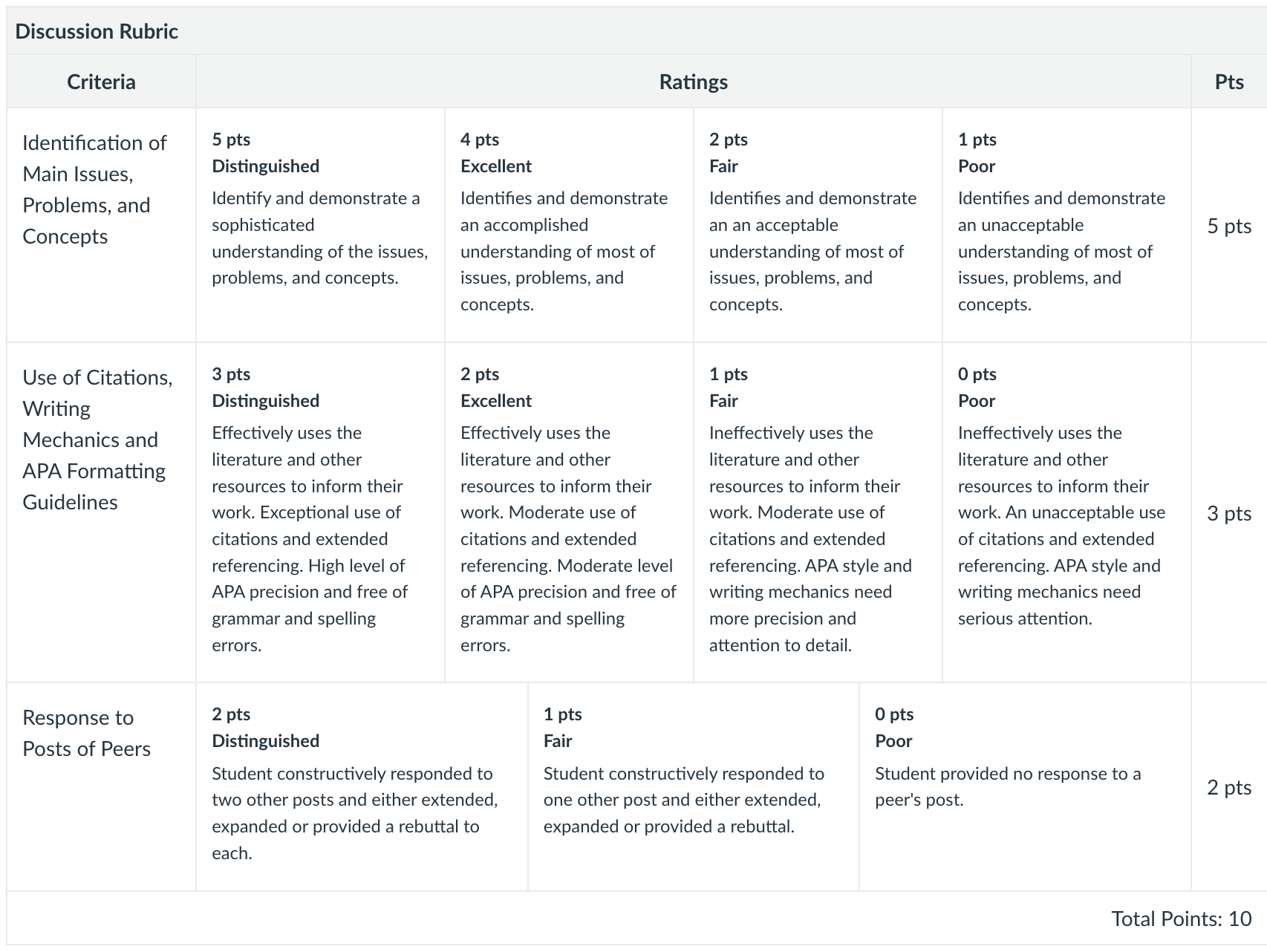Select the 0 pts Poor rating for Citations
Viewport: 1267px width, 952px height.
coord(1066,512)
